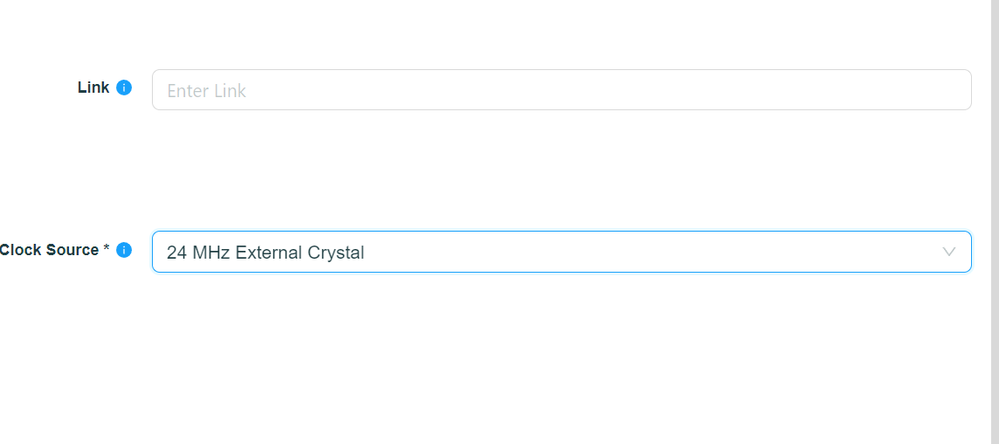The height and width of the screenshot is (444, 999).
Task: Select the 24 MHz External Crystal value text
Action: click(265, 252)
